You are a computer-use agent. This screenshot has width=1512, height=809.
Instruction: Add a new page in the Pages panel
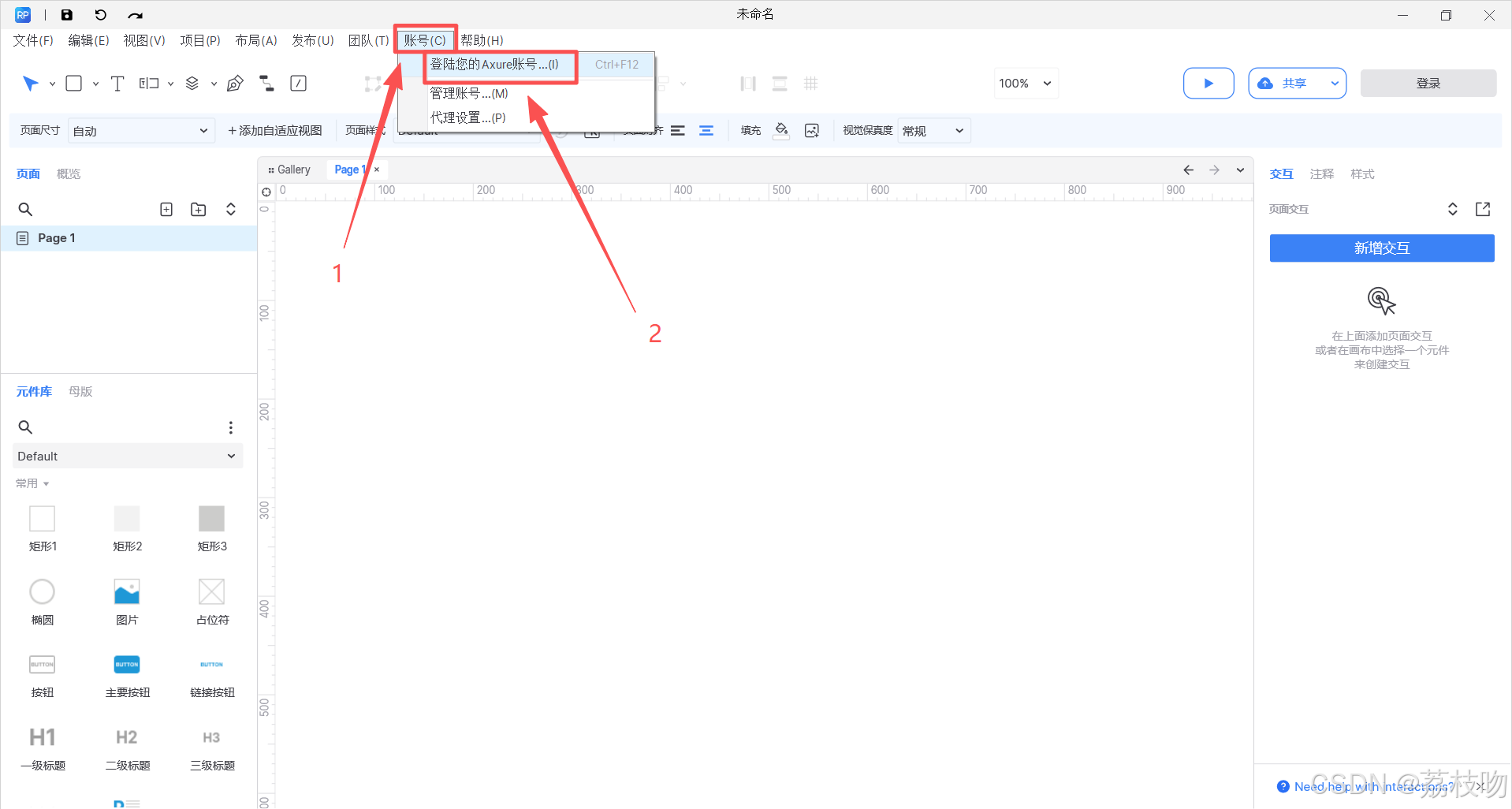click(x=166, y=209)
